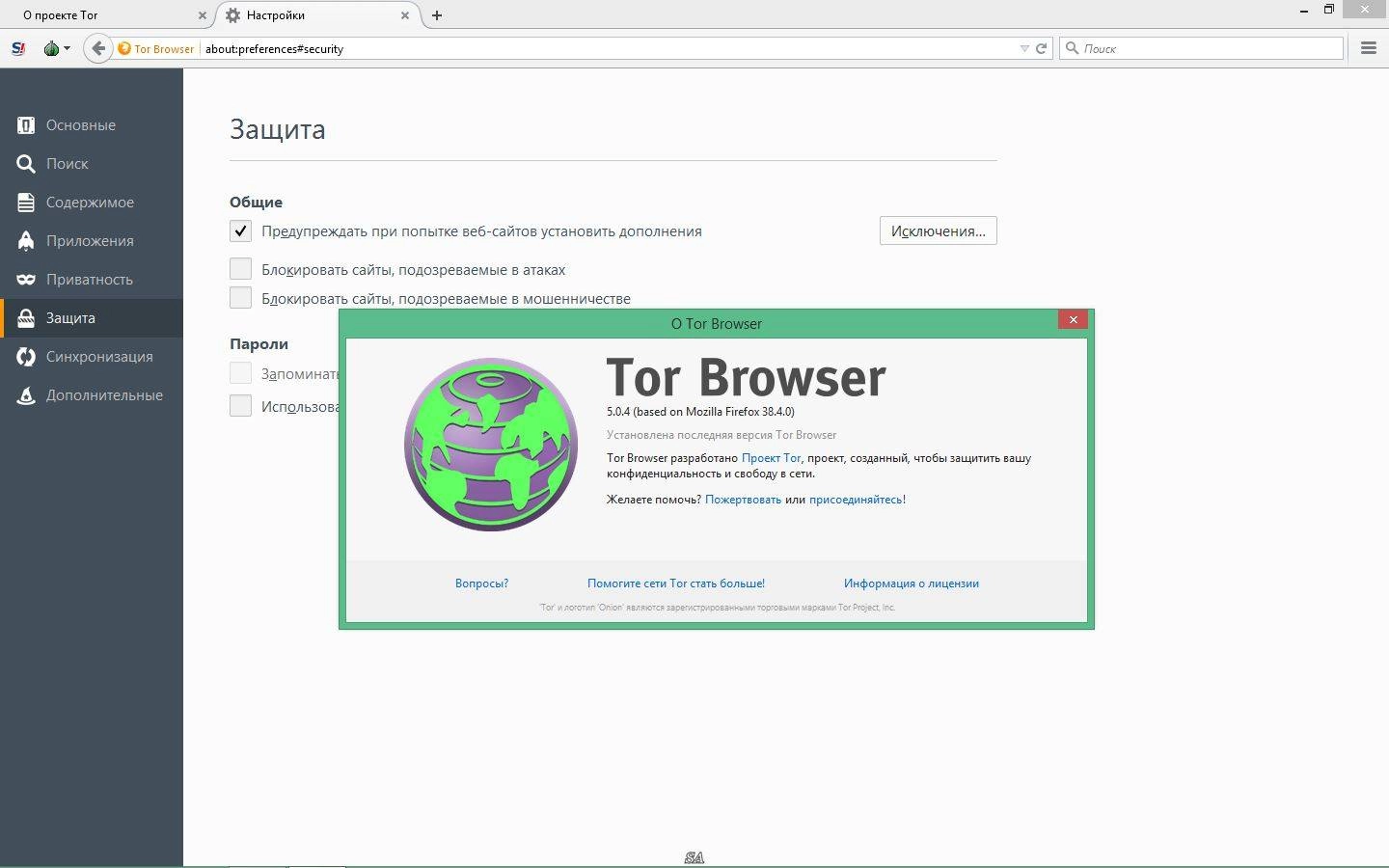Click the trademark notice text in the dialog footer
The height and width of the screenshot is (868, 1389).
click(717, 608)
